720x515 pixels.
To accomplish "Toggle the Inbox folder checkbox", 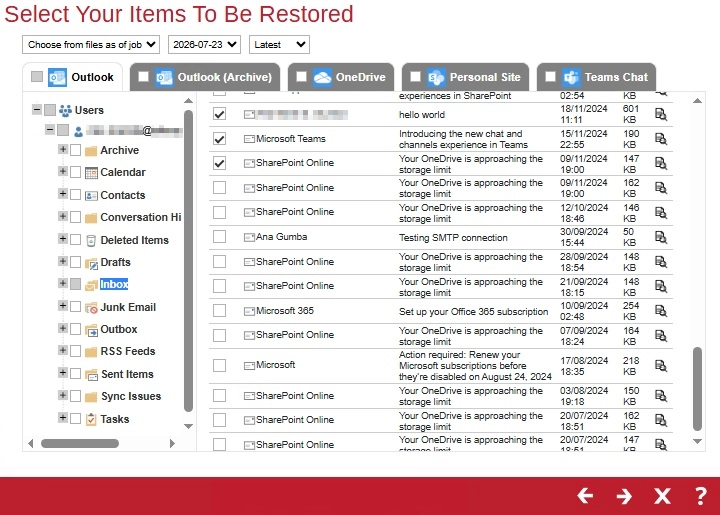I will point(75,284).
